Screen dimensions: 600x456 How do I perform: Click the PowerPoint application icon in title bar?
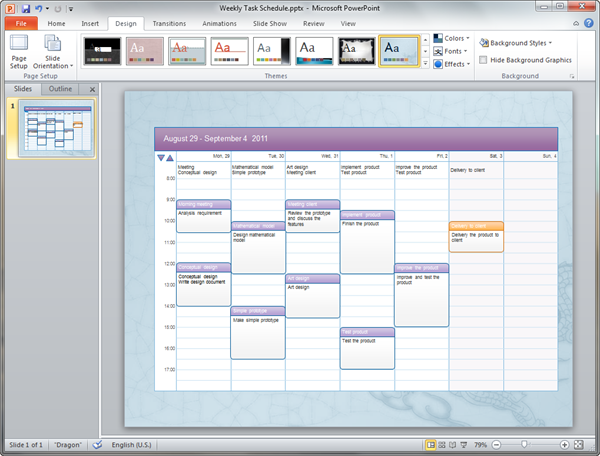[10, 8]
